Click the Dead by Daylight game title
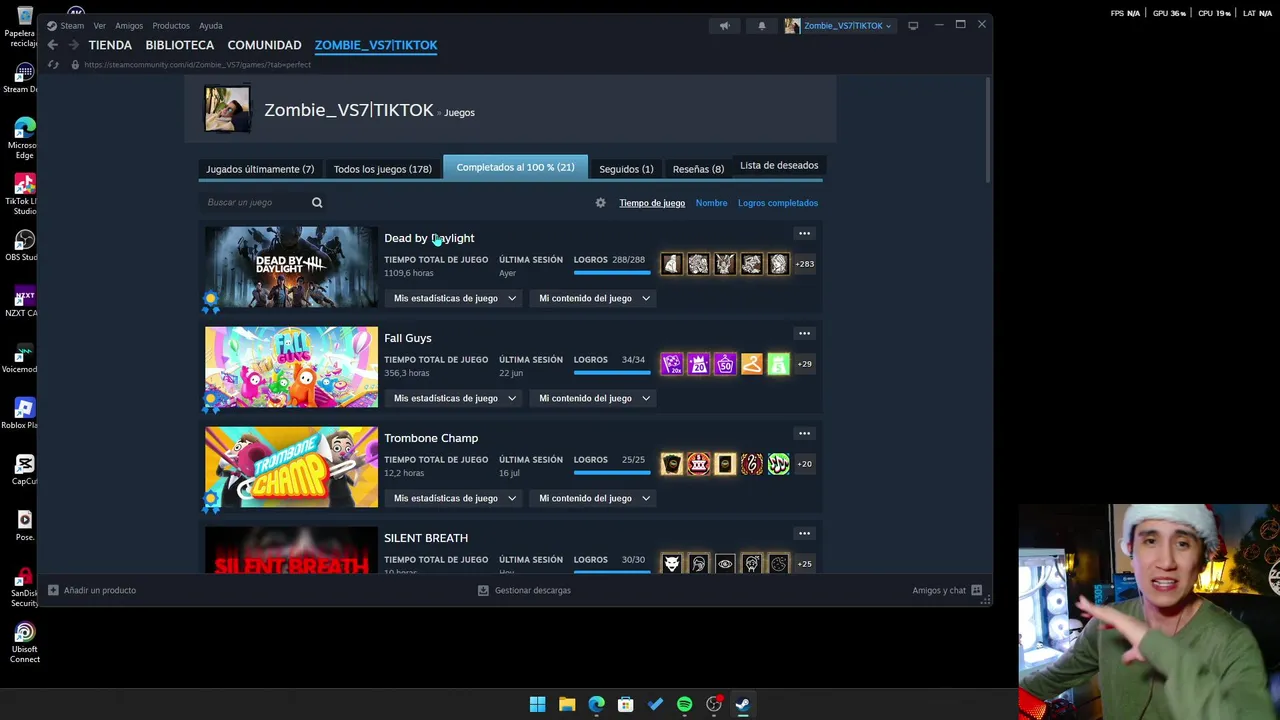Image resolution: width=1280 pixels, height=720 pixels. pos(429,238)
